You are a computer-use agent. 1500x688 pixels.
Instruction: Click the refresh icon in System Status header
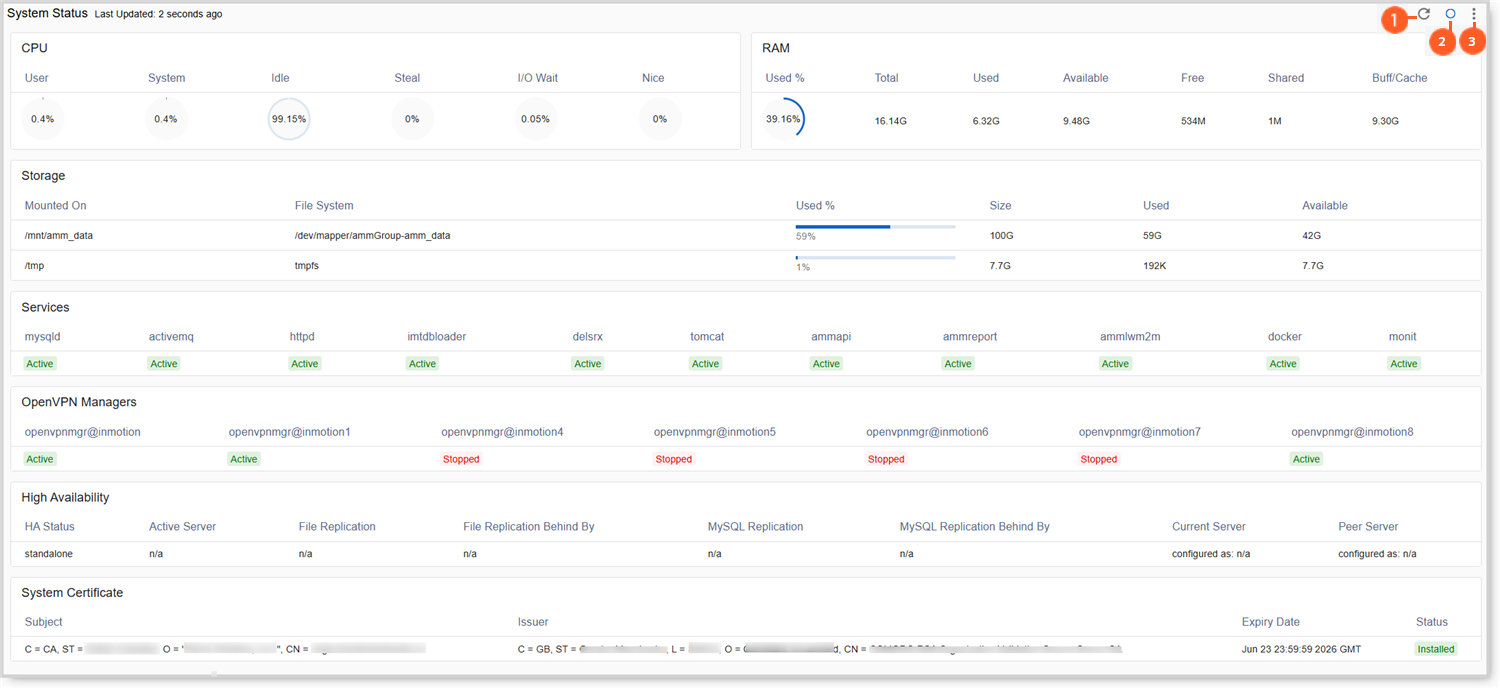(x=1424, y=14)
